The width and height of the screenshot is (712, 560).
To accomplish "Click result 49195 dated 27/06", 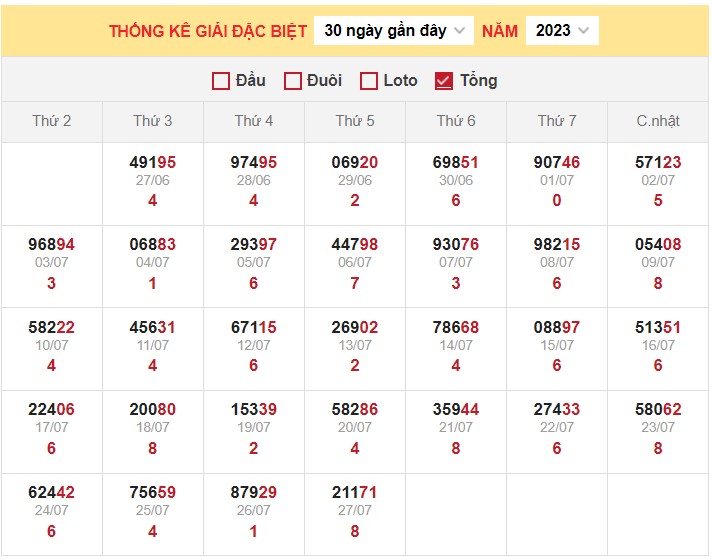I will click(x=153, y=162).
